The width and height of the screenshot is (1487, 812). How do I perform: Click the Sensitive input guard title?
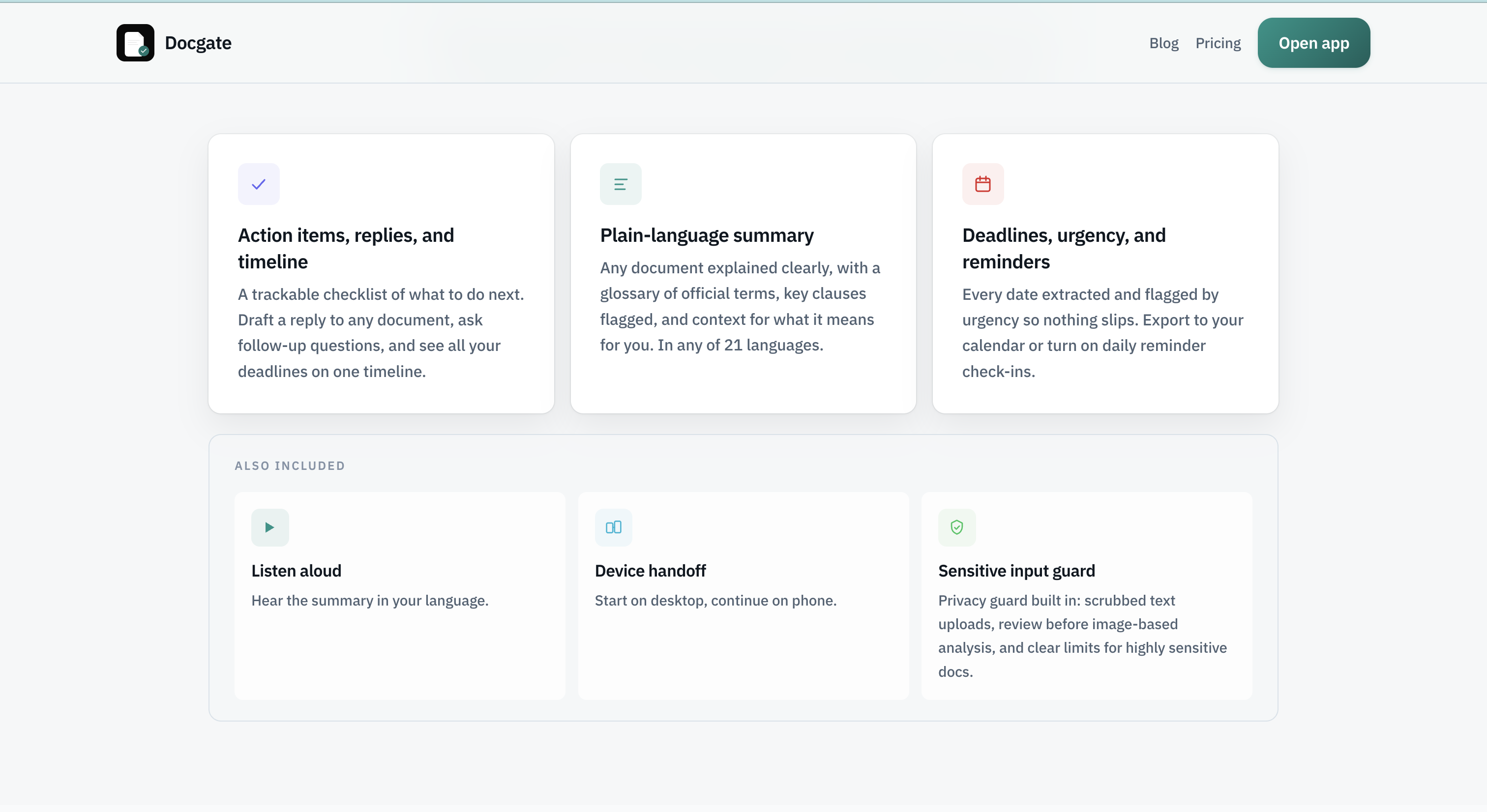[x=1016, y=571]
